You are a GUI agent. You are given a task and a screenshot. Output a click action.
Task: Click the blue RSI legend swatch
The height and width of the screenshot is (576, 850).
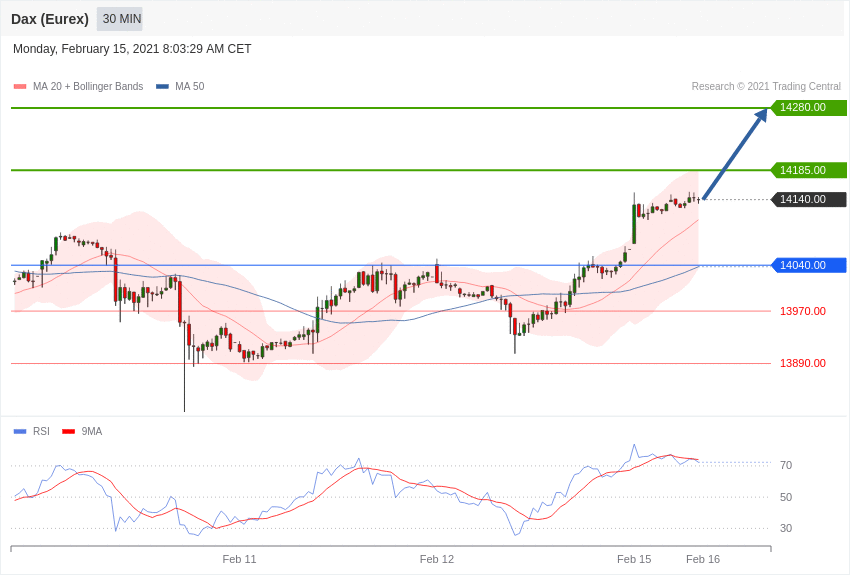20,432
